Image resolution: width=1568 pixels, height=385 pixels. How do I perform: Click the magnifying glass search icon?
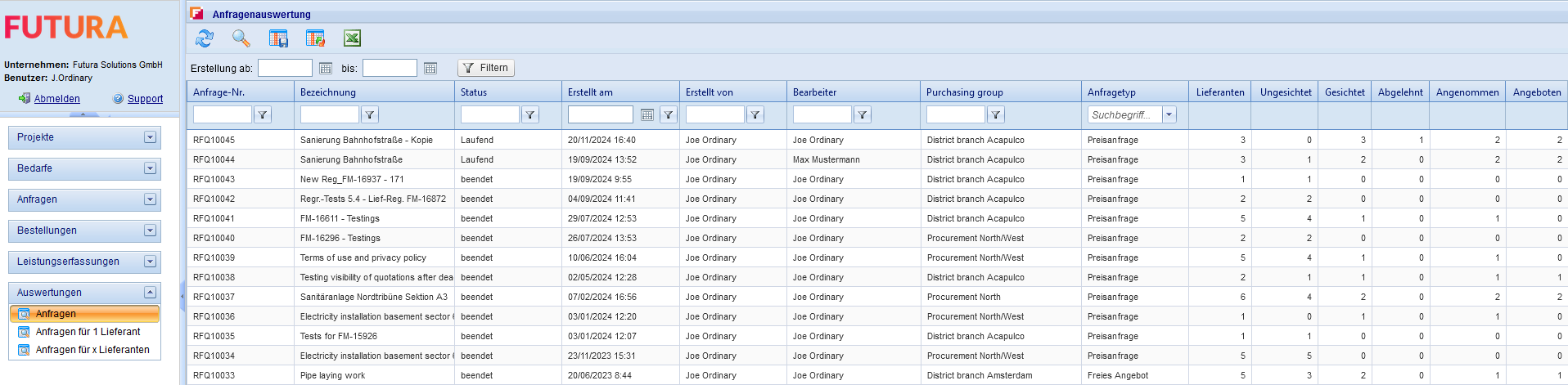click(241, 38)
